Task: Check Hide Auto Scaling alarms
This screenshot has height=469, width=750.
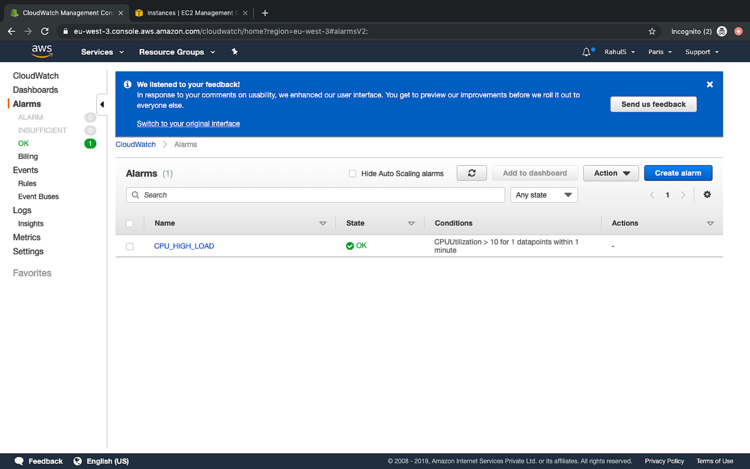Action: (x=352, y=174)
